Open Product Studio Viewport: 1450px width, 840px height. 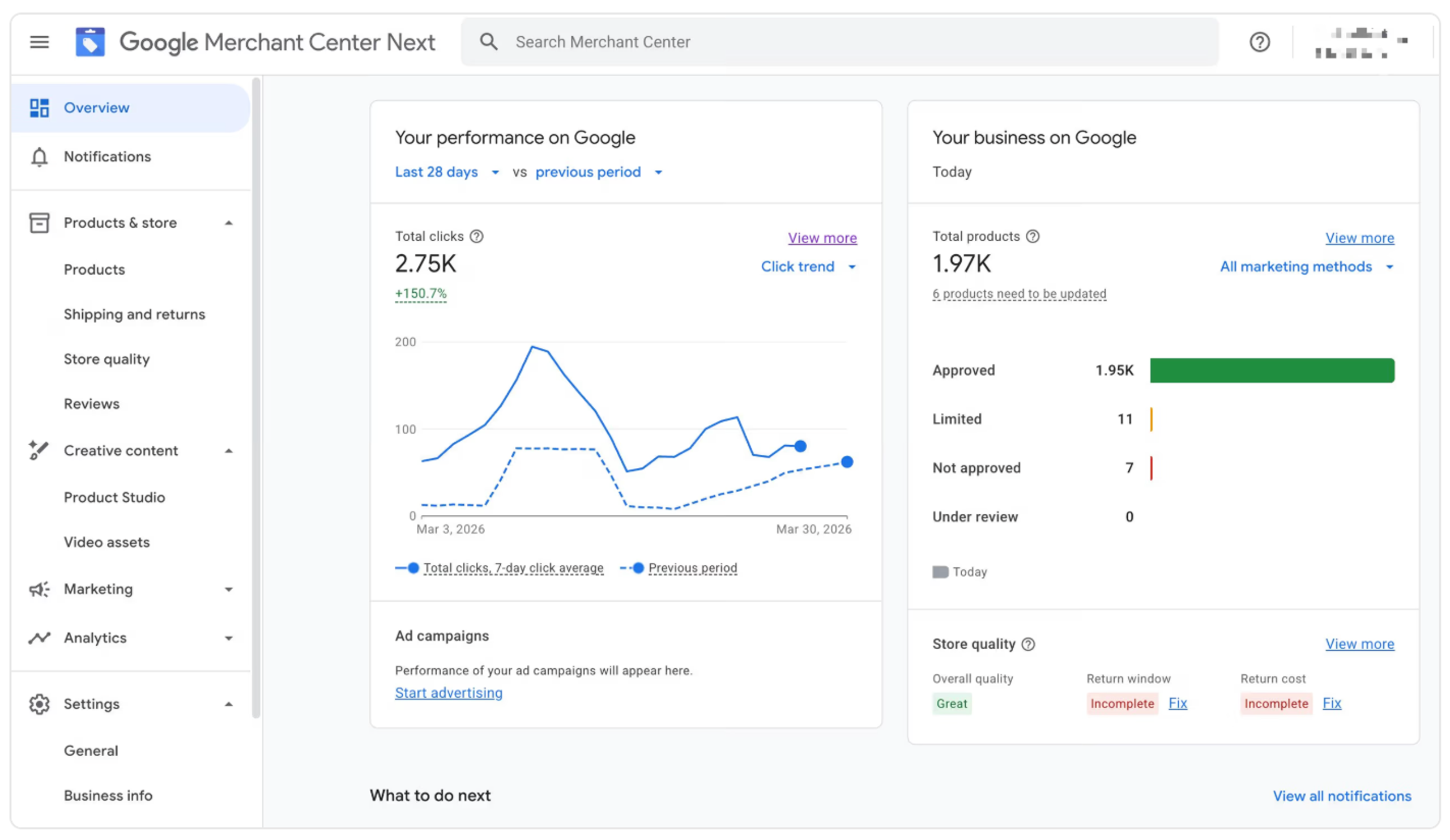click(114, 497)
